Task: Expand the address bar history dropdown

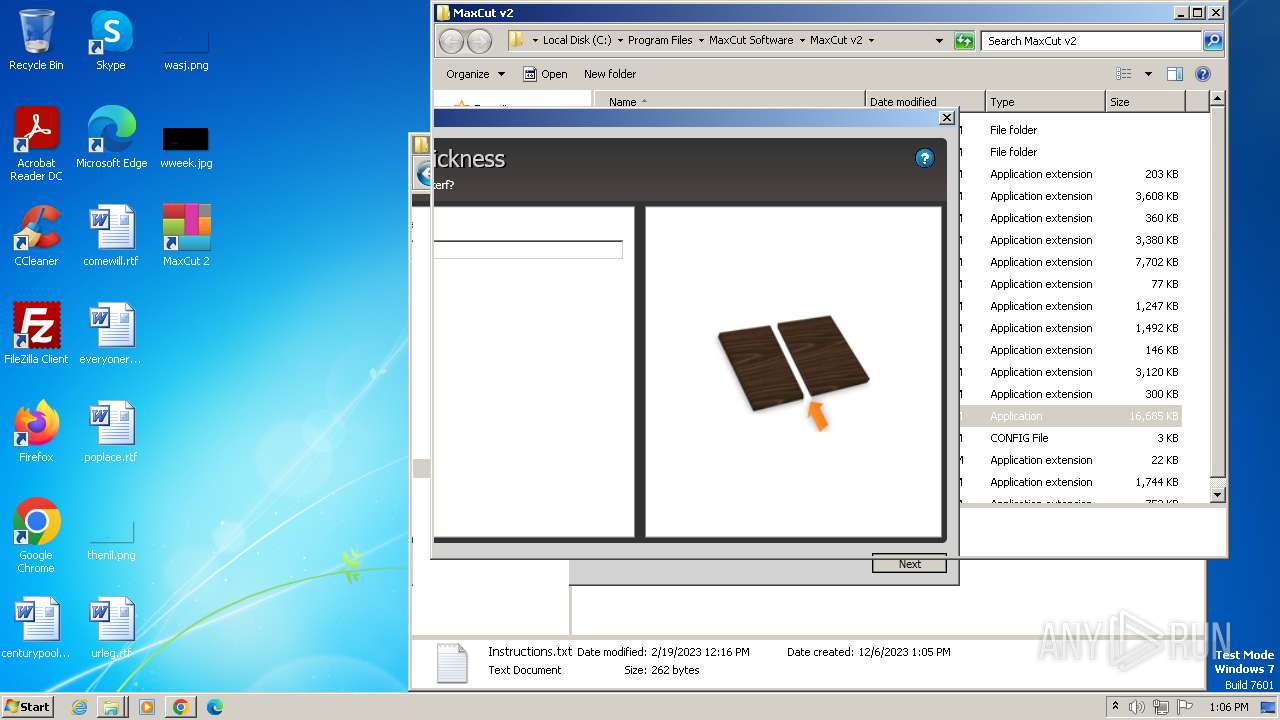Action: coord(939,41)
